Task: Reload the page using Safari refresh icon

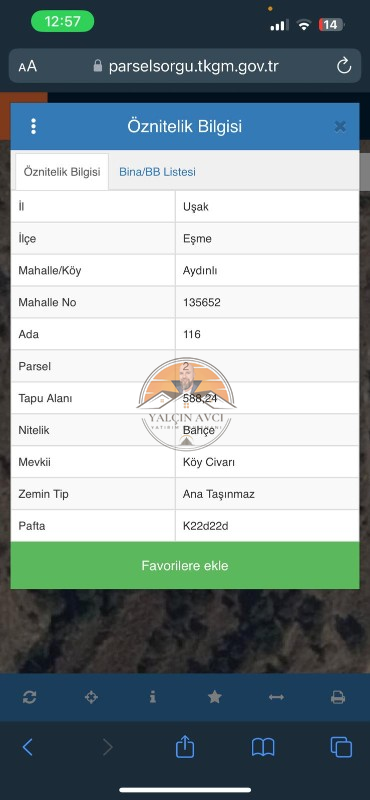Action: coord(344,66)
